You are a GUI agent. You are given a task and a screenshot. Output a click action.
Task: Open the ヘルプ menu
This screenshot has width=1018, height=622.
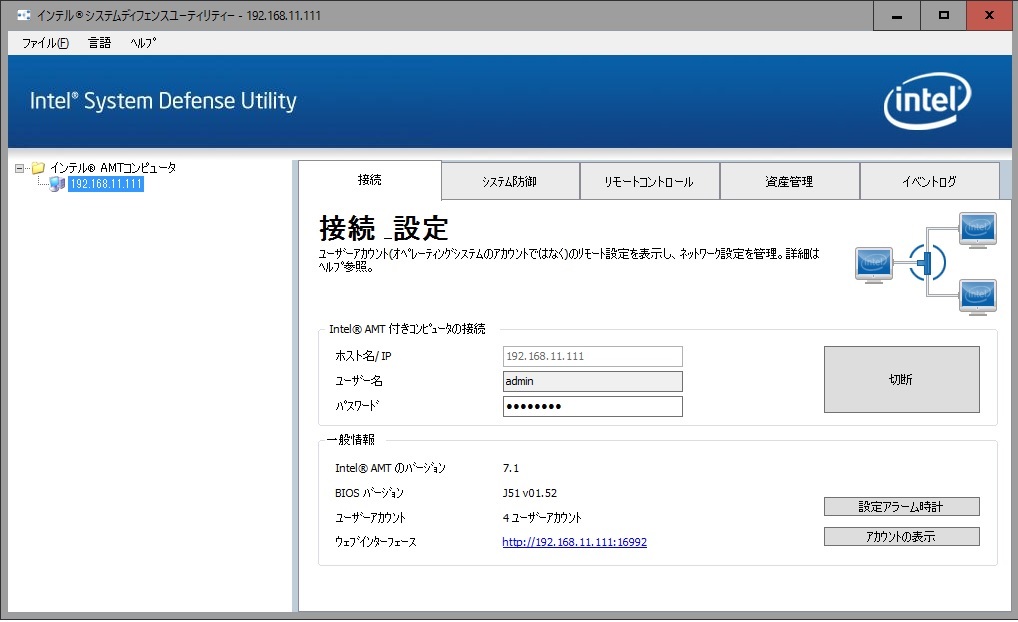click(143, 43)
